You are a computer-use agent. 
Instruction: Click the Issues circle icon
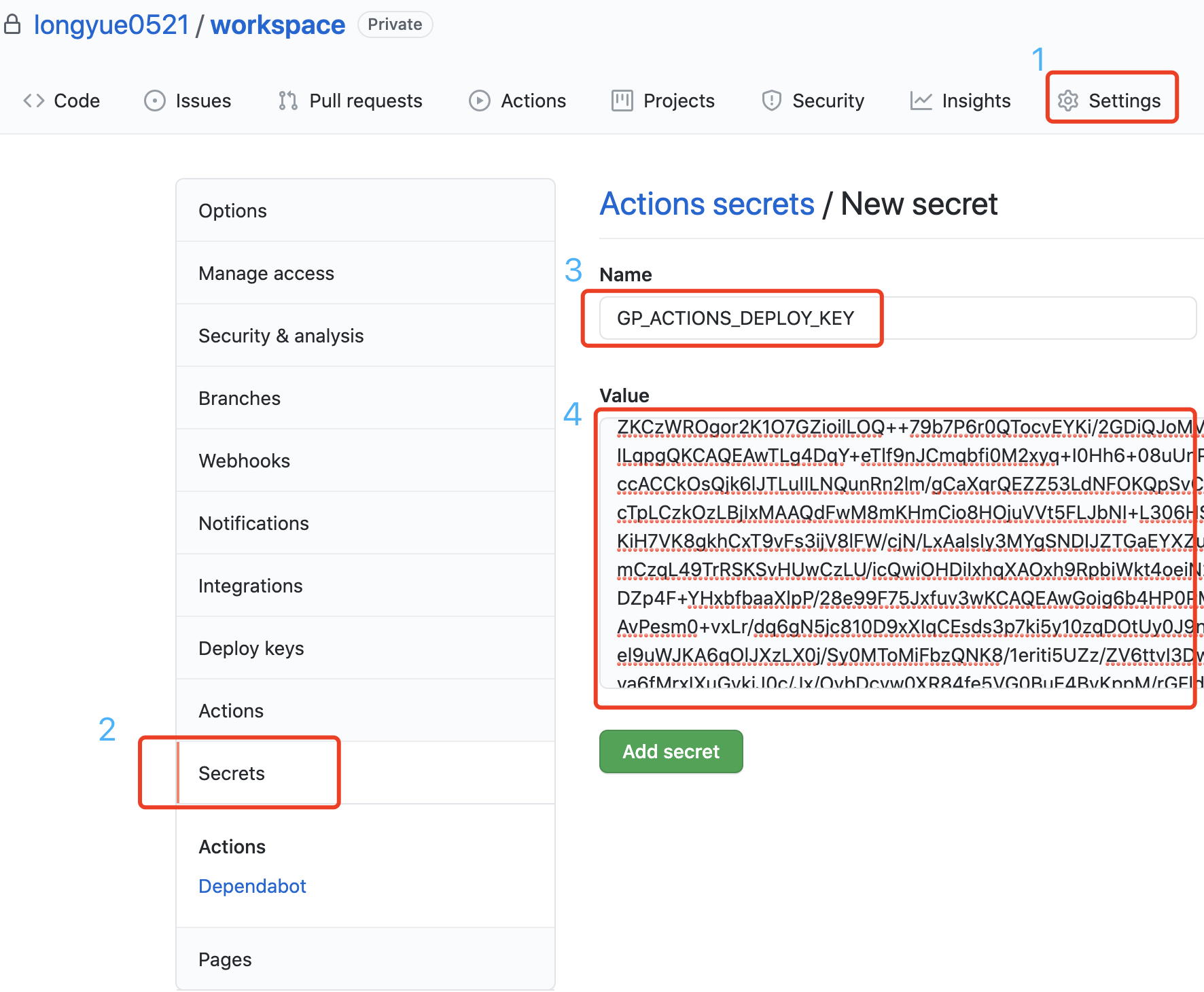tap(155, 101)
